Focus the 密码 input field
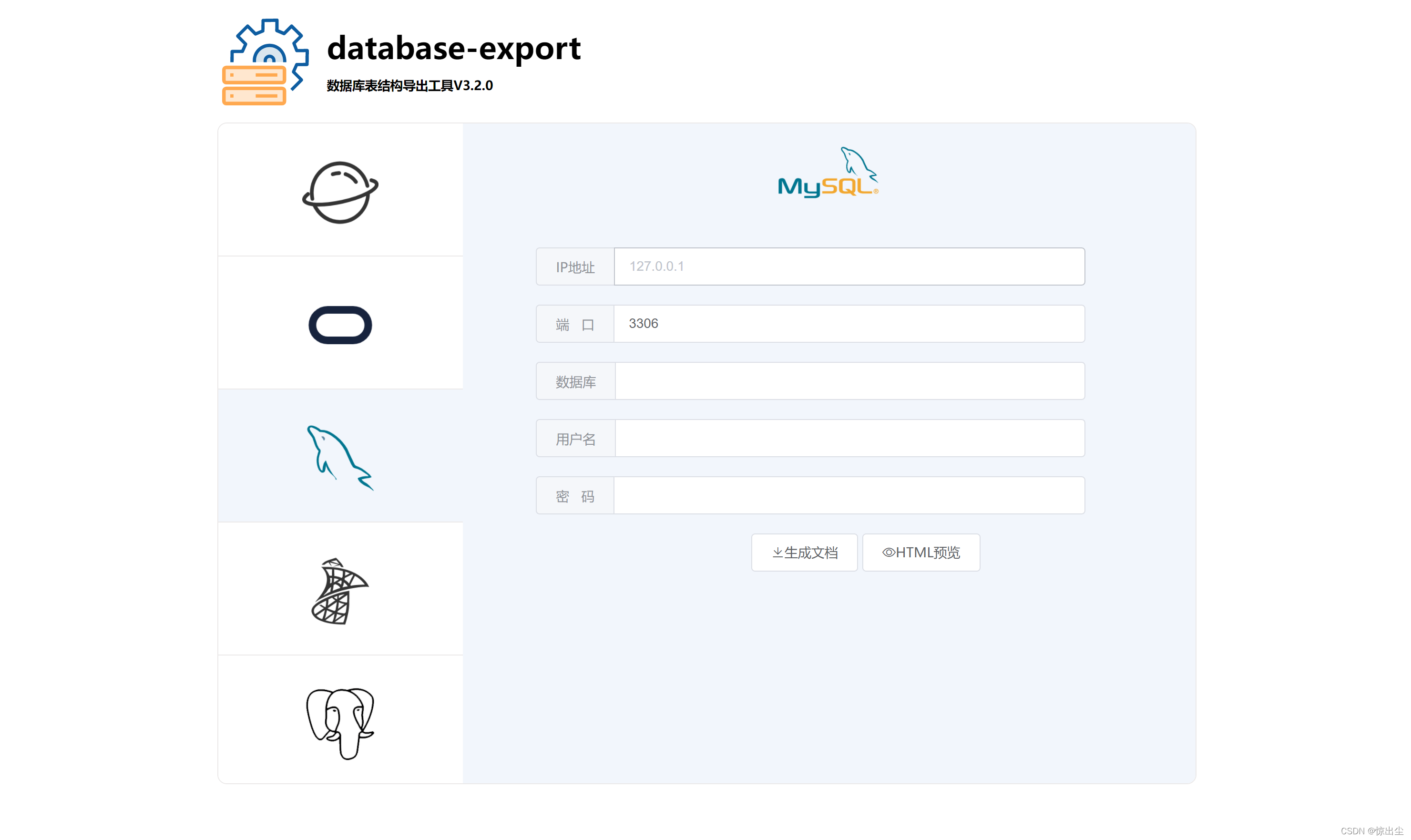Viewport: 1411px width, 840px height. pyautogui.click(x=849, y=495)
